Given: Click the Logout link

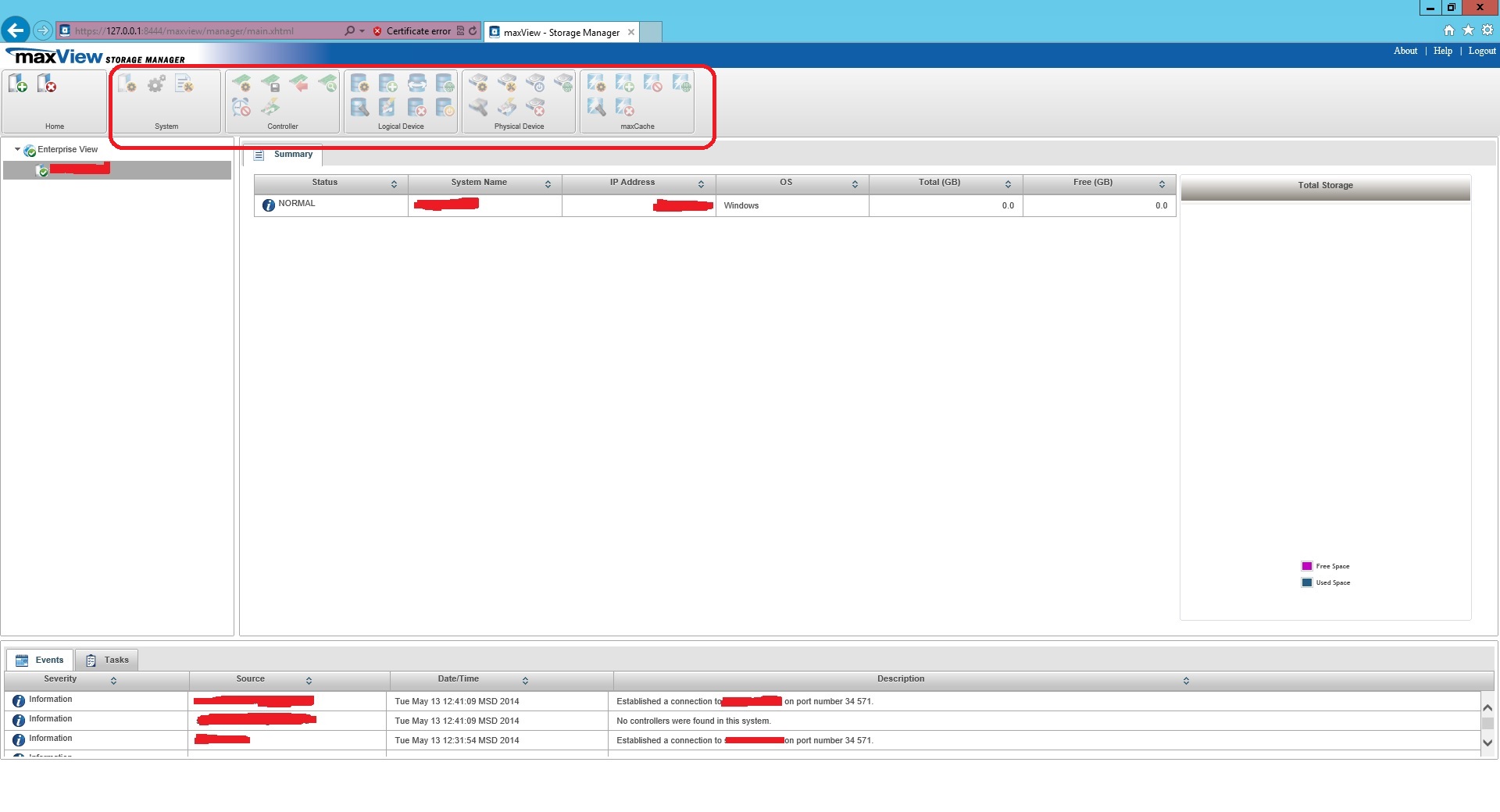Looking at the screenshot, I should tap(1481, 51).
